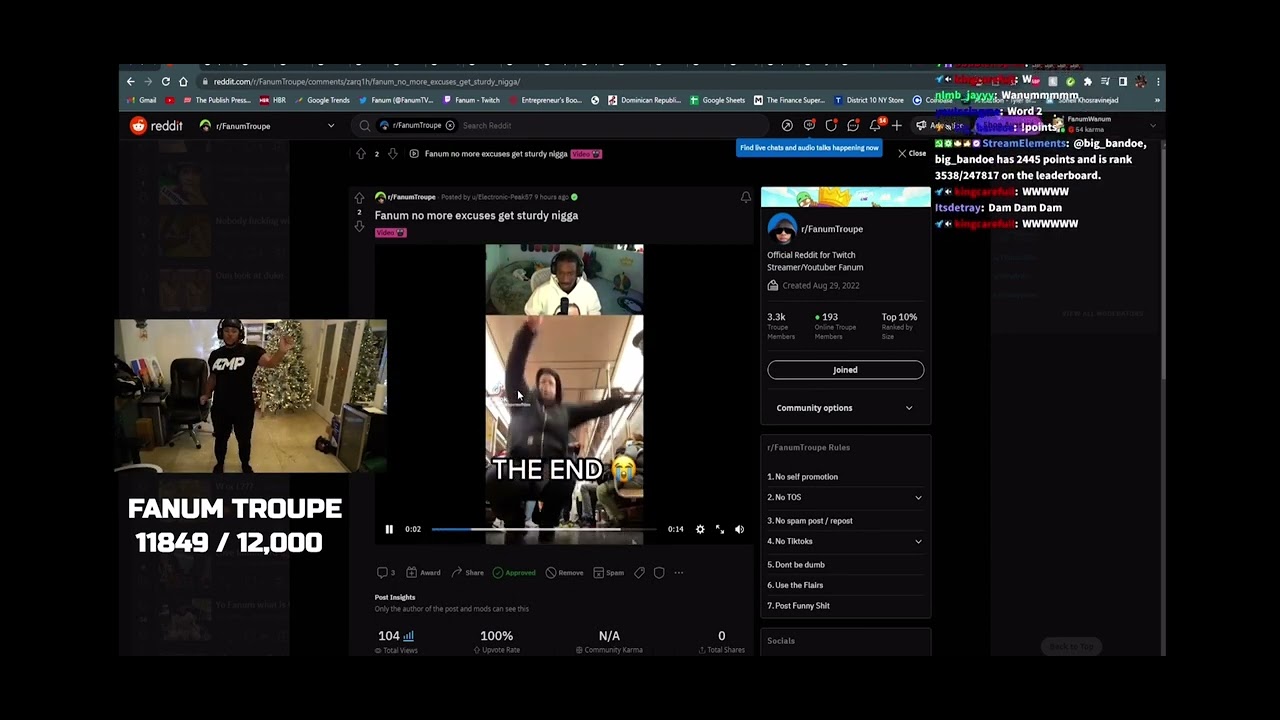Screen dimensions: 1280x720
Task: Click the 104 Total Views chart icon
Action: 408,636
